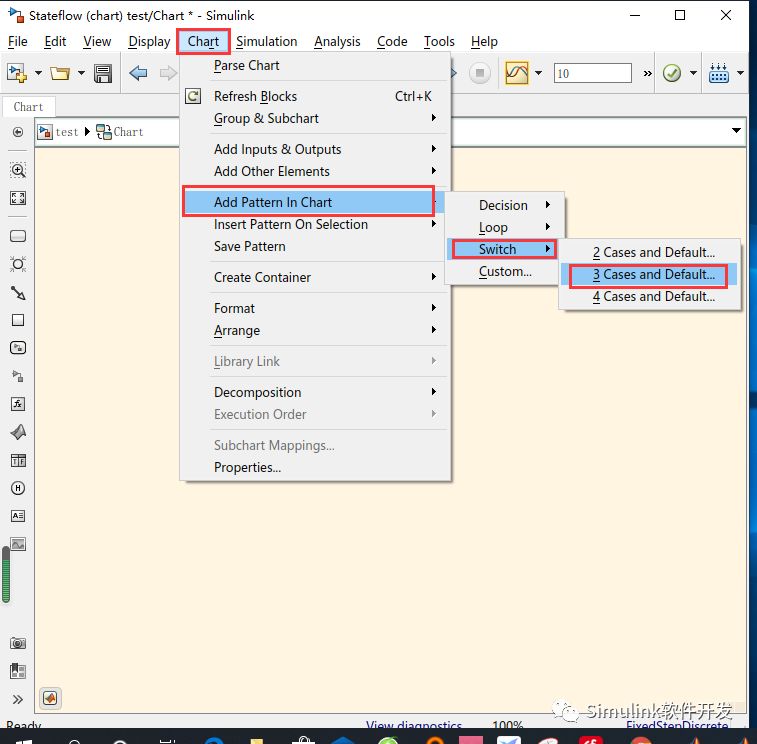Select the Zoom tool in palette
This screenshot has height=744, width=757.
(18, 170)
